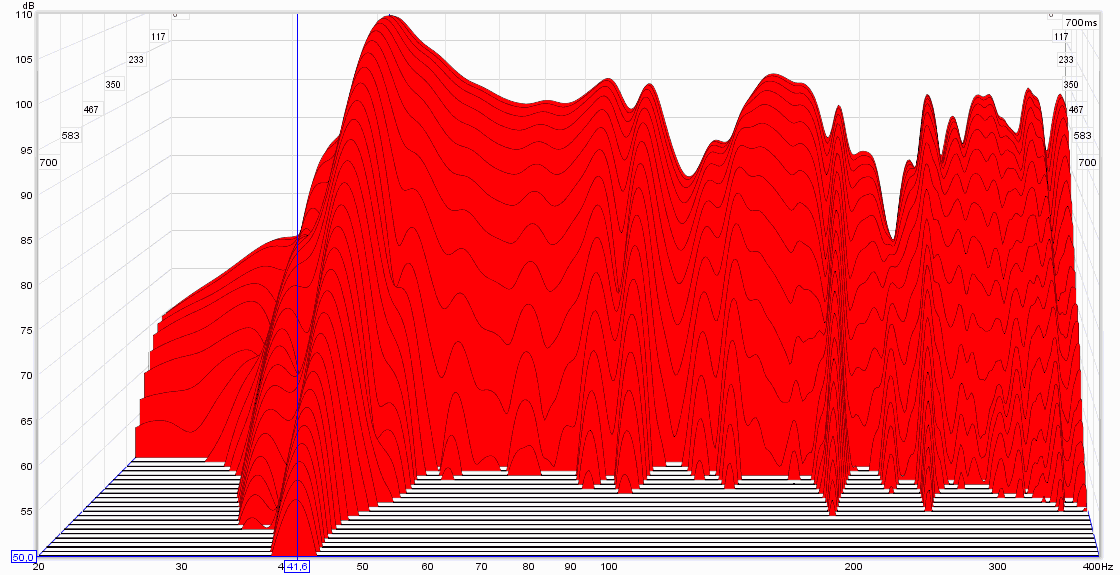Viewport: 1120px width, 575px height.
Task: Click the right-side 350 ms time label
Action: point(1071,85)
